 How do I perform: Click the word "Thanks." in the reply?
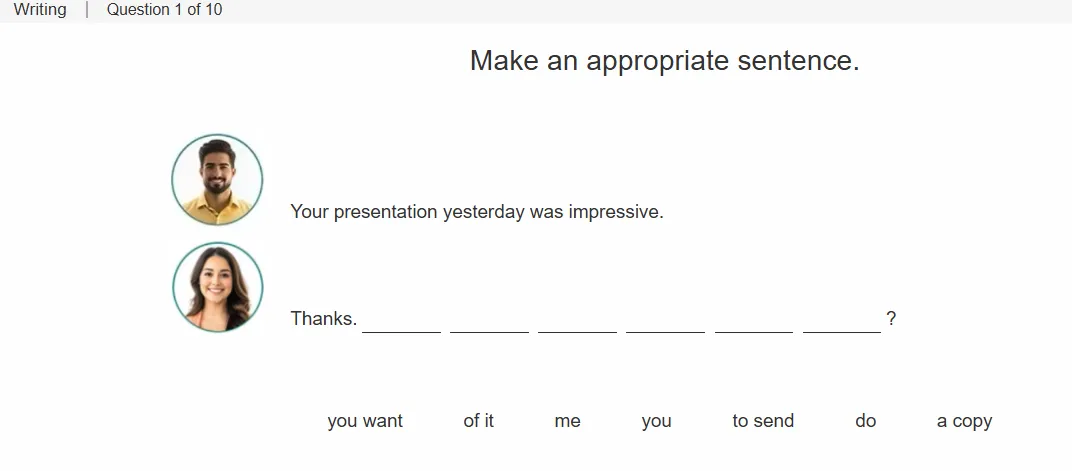pyautogui.click(x=323, y=319)
